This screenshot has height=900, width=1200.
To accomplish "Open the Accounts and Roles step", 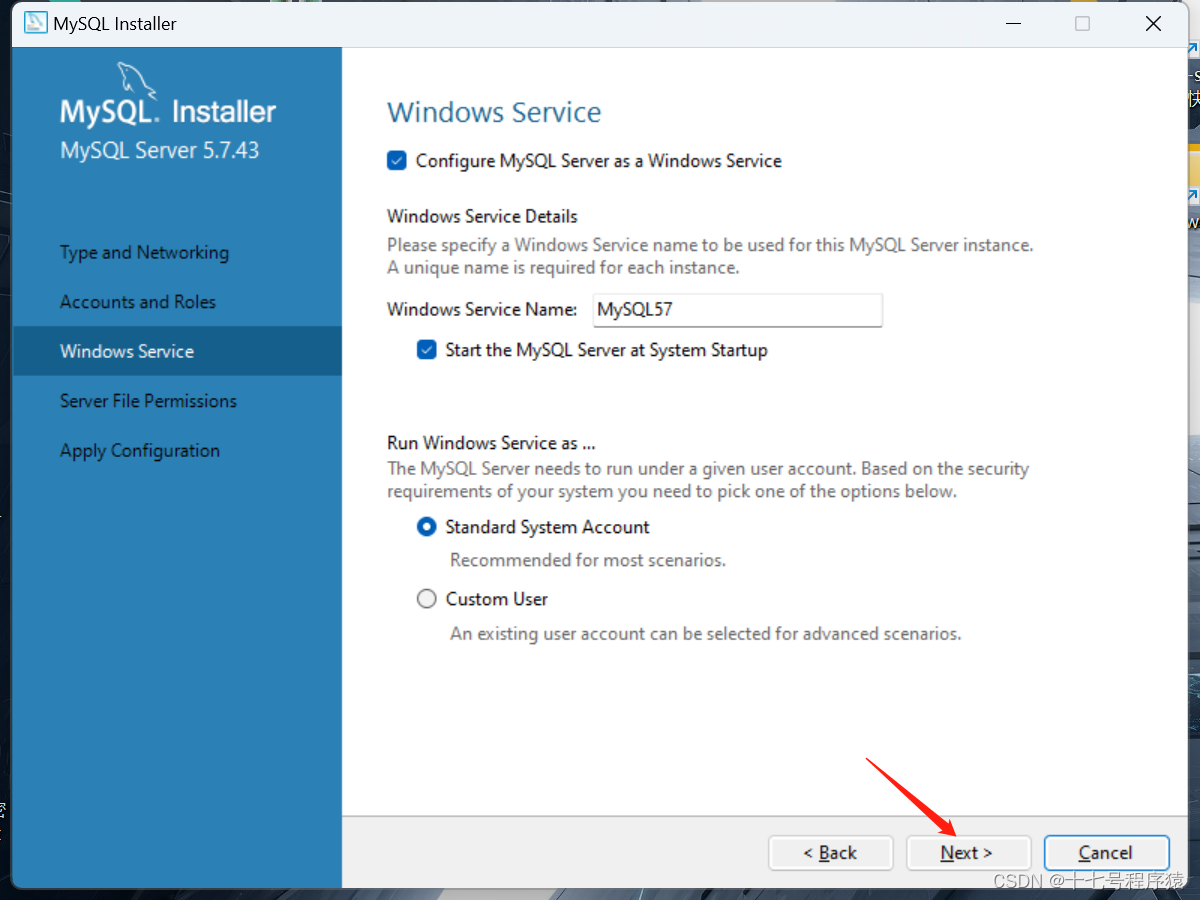I will 138,302.
